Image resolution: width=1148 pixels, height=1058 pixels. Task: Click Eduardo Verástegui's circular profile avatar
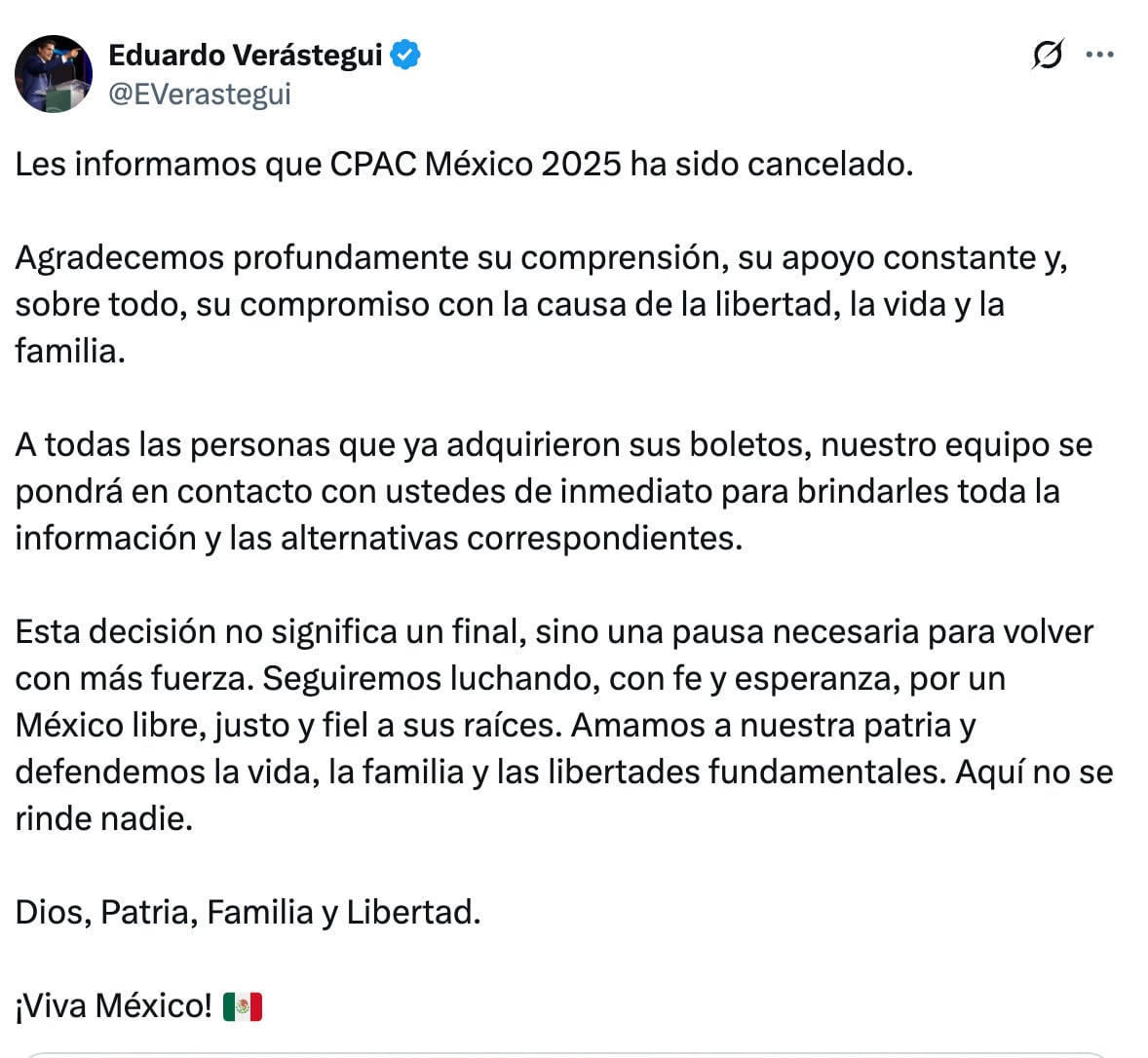(x=54, y=73)
